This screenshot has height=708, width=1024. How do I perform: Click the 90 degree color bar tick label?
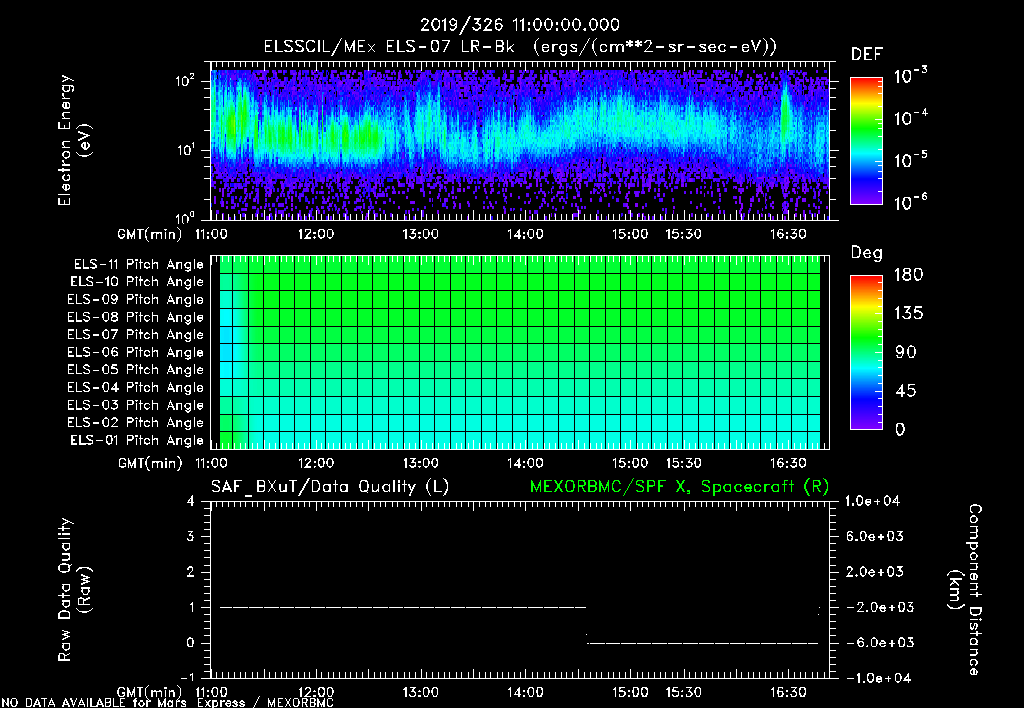(x=905, y=352)
